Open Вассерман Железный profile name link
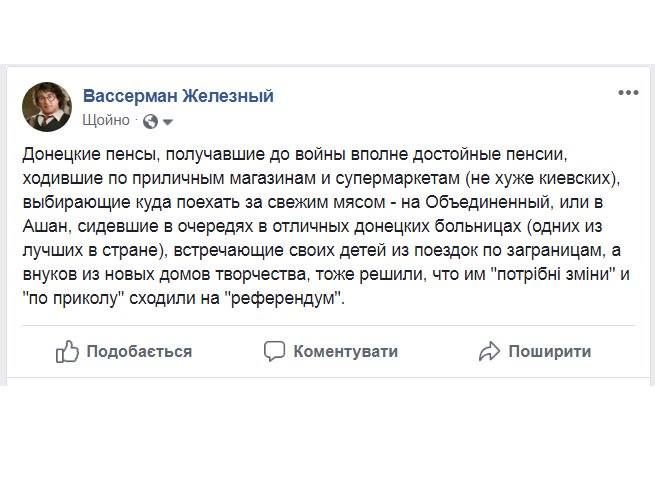Screen dimensions: 655x493 coord(178,96)
